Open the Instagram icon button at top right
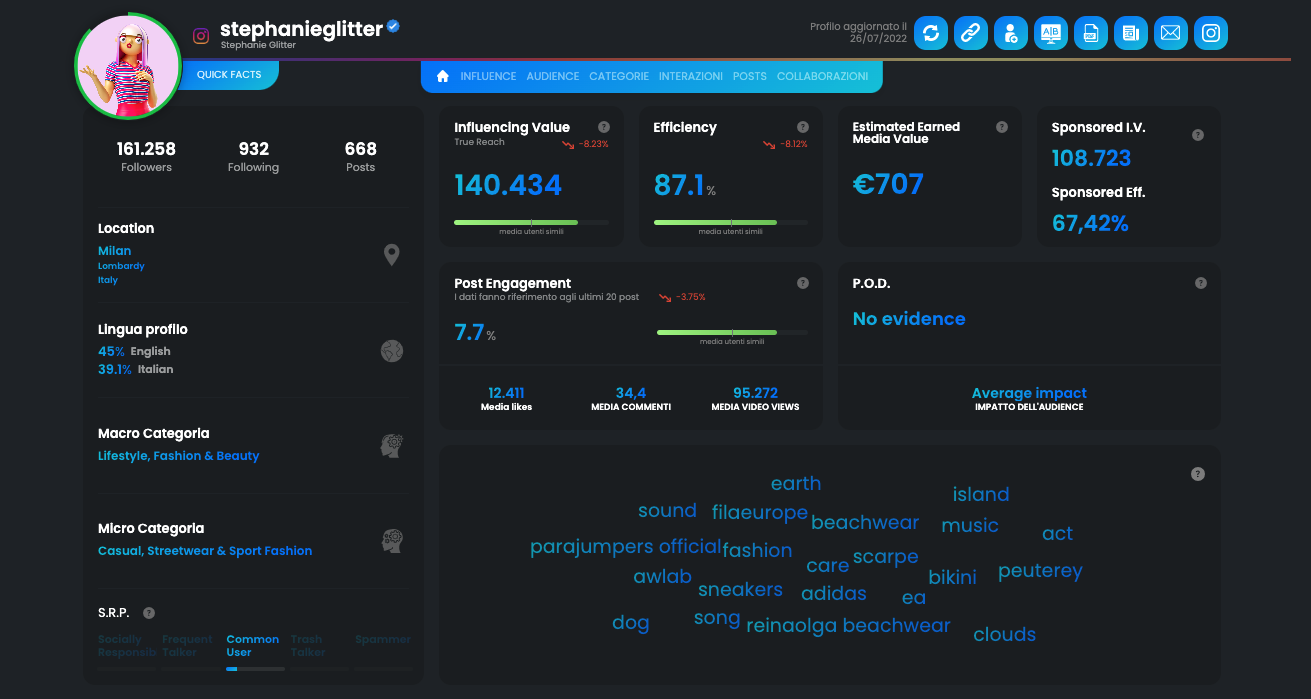Viewport: 1311px width, 699px height. click(x=1210, y=33)
